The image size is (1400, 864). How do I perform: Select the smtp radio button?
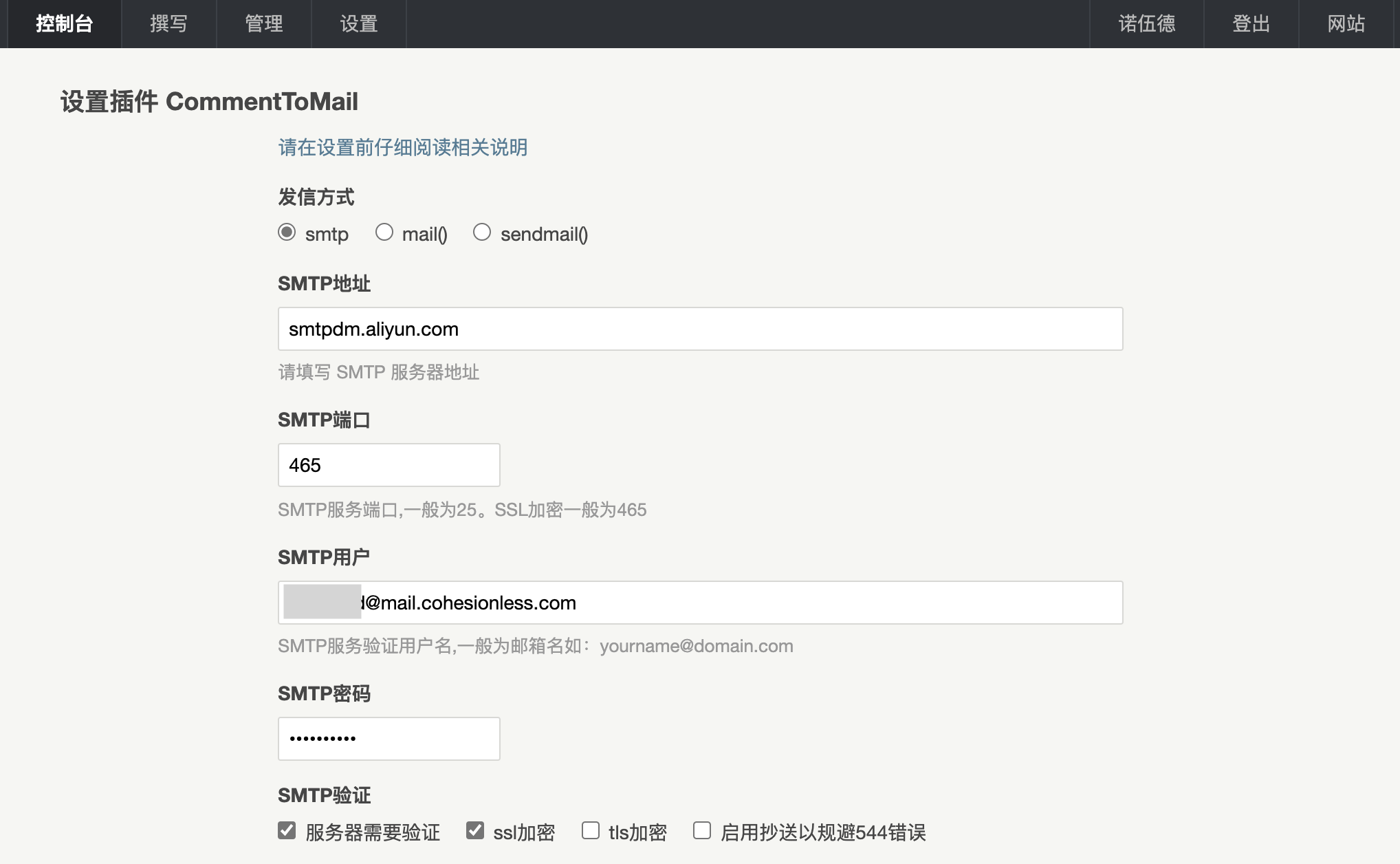(287, 233)
